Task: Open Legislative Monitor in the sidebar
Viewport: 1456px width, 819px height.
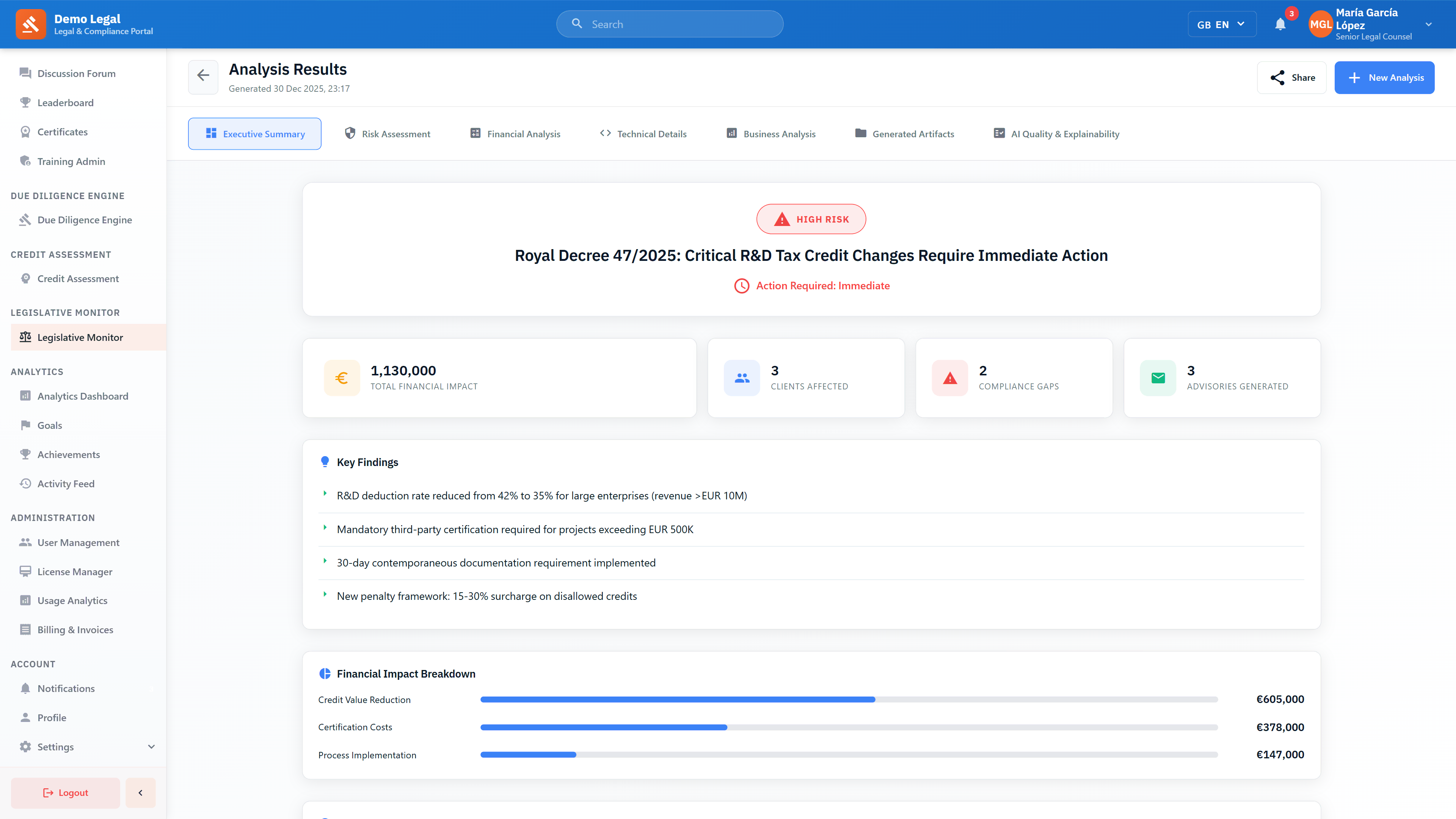Action: tap(80, 337)
